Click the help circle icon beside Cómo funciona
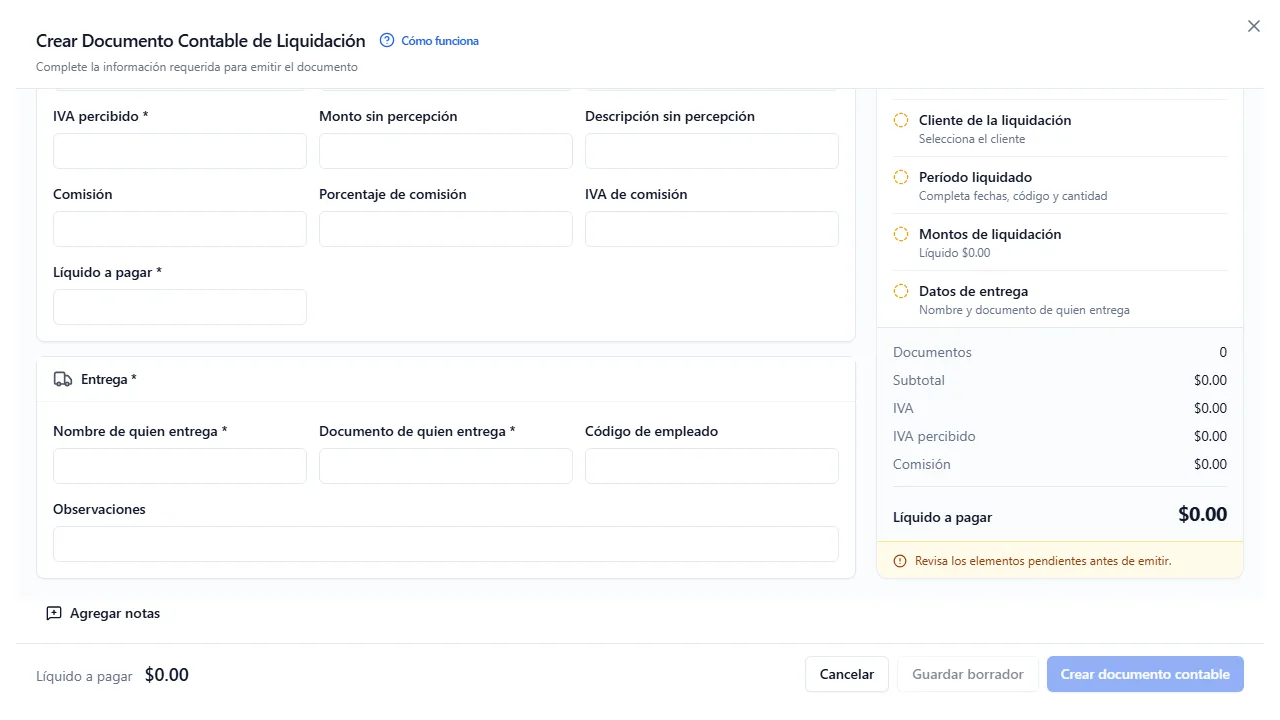The width and height of the screenshot is (1280, 720). (387, 41)
